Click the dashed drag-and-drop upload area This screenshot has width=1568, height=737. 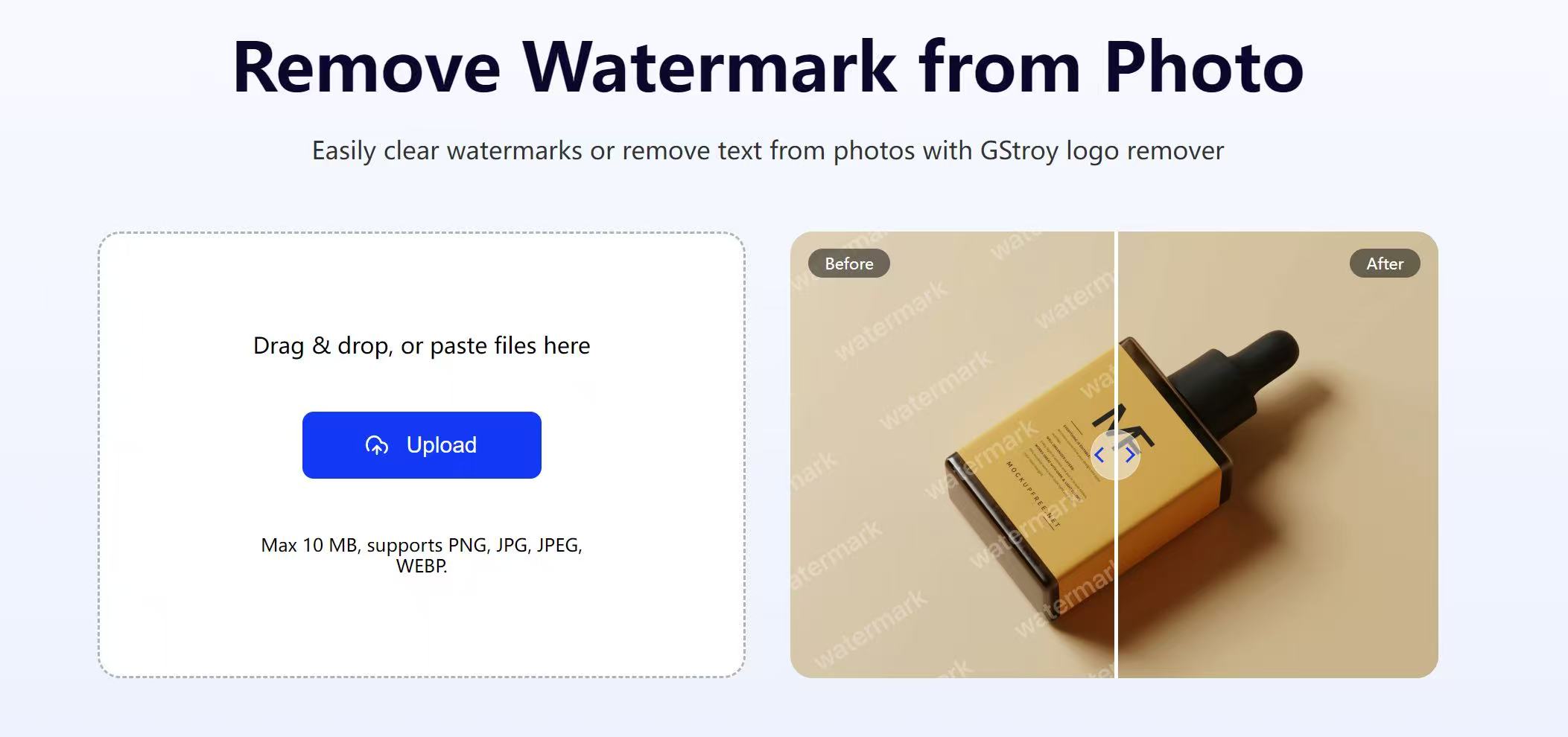coord(422,455)
